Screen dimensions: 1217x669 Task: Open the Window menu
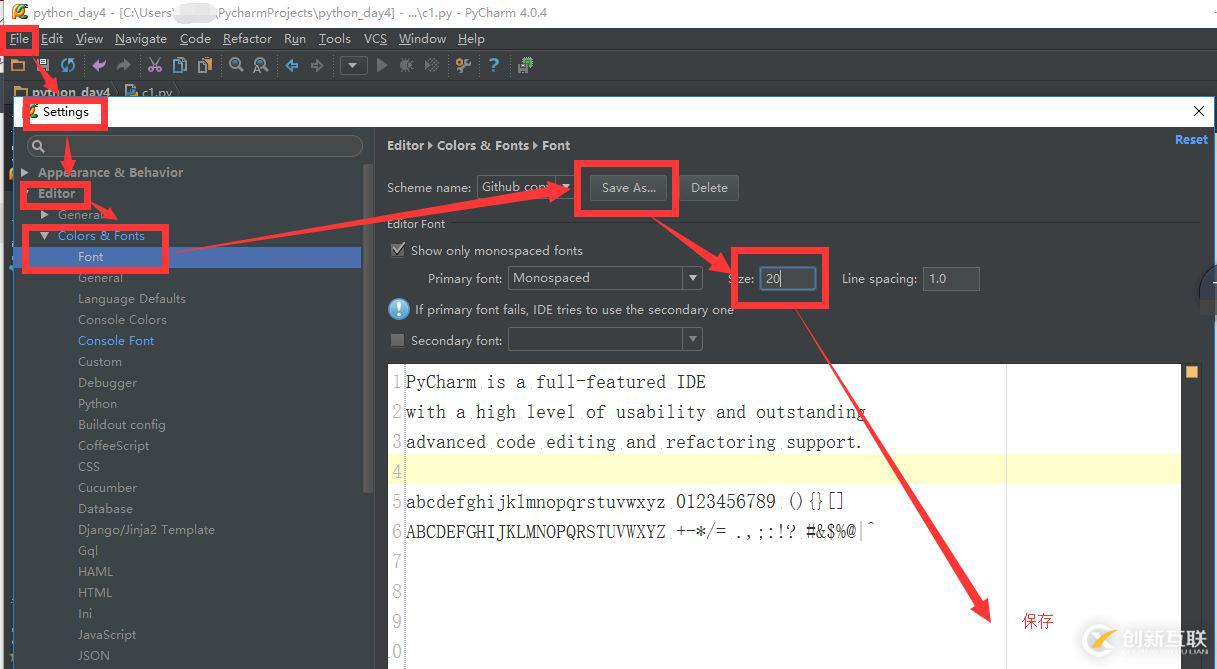point(422,38)
